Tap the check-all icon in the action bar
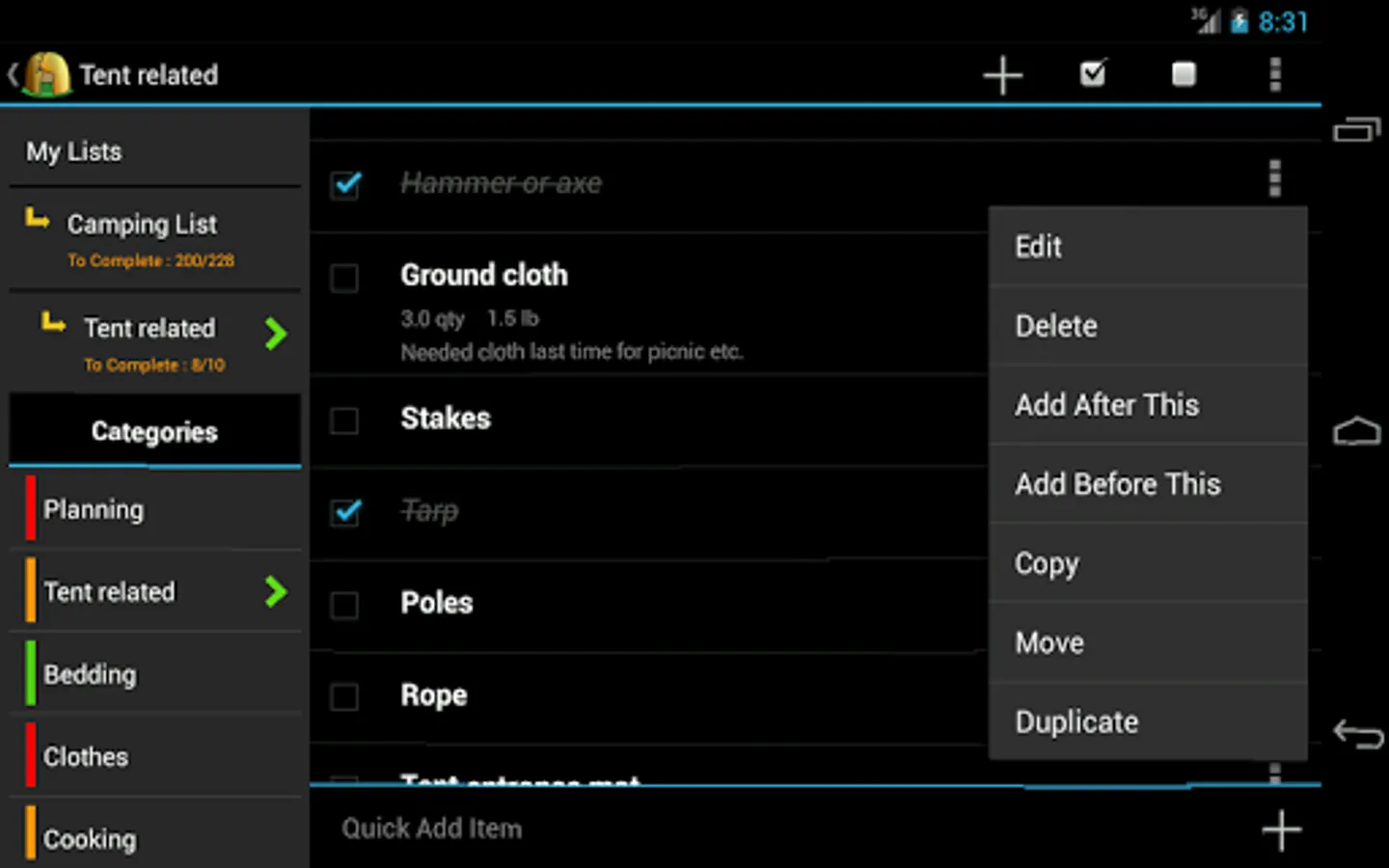Image resolution: width=1389 pixels, height=868 pixels. pos(1093,73)
